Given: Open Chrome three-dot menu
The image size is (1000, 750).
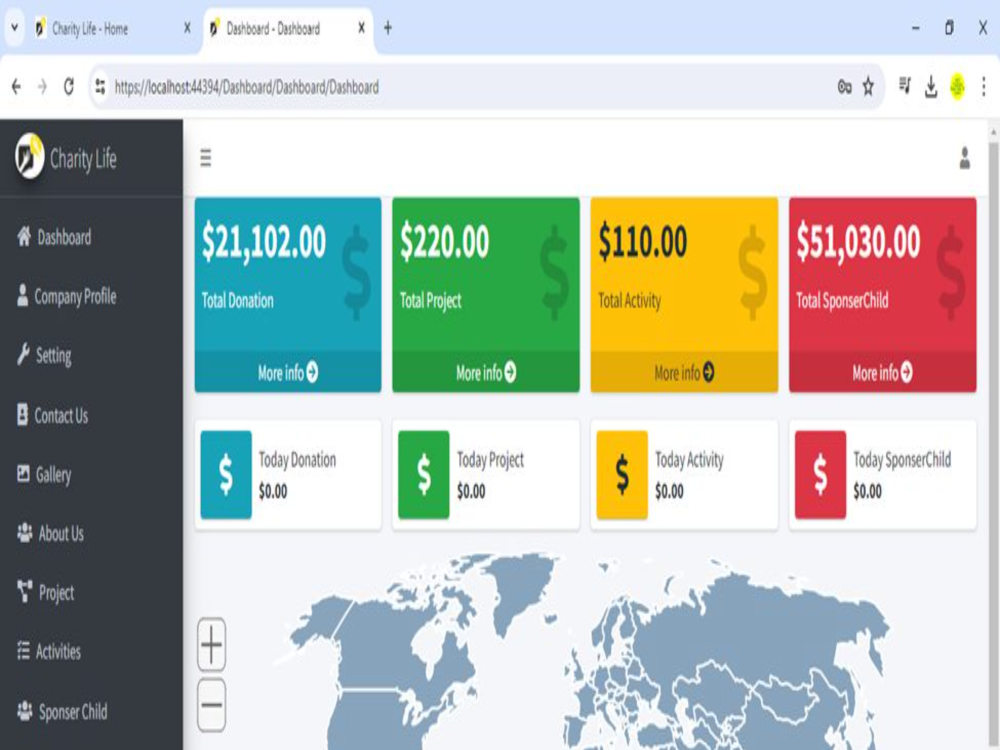Looking at the screenshot, I should (983, 87).
